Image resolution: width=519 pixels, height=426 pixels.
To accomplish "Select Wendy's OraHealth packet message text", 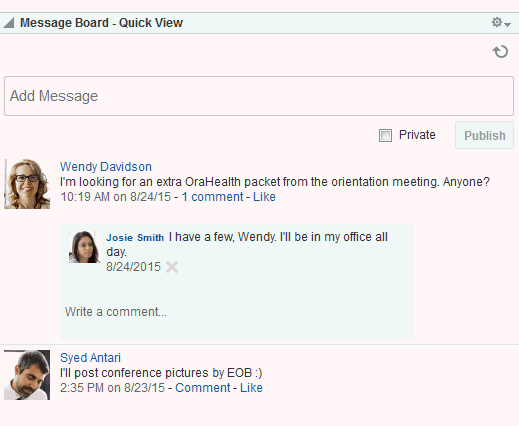I will click(275, 182).
